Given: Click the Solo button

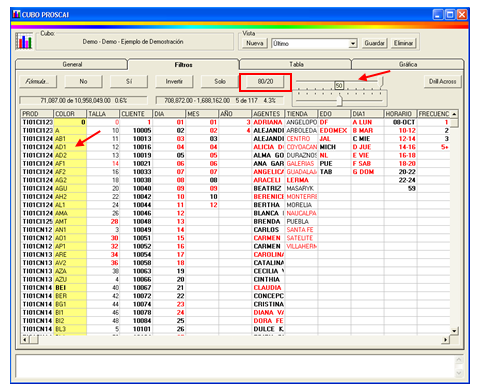Looking at the screenshot, I should pyautogui.click(x=220, y=81).
